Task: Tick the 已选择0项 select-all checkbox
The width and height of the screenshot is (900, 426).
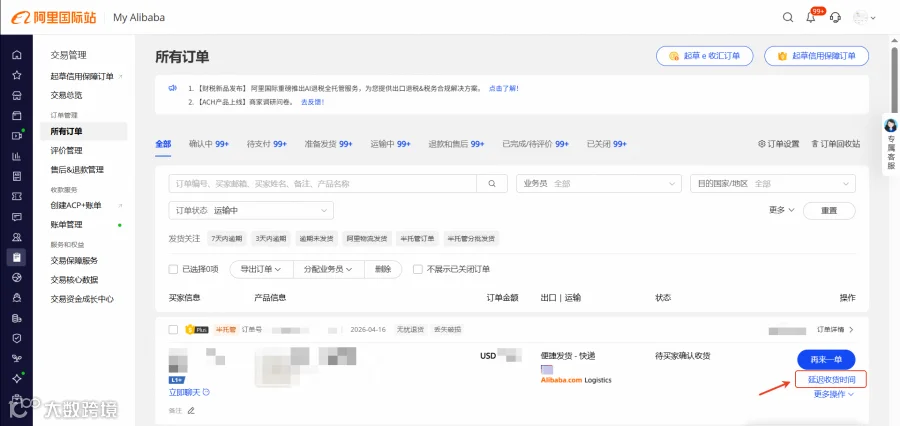Action: 173,269
